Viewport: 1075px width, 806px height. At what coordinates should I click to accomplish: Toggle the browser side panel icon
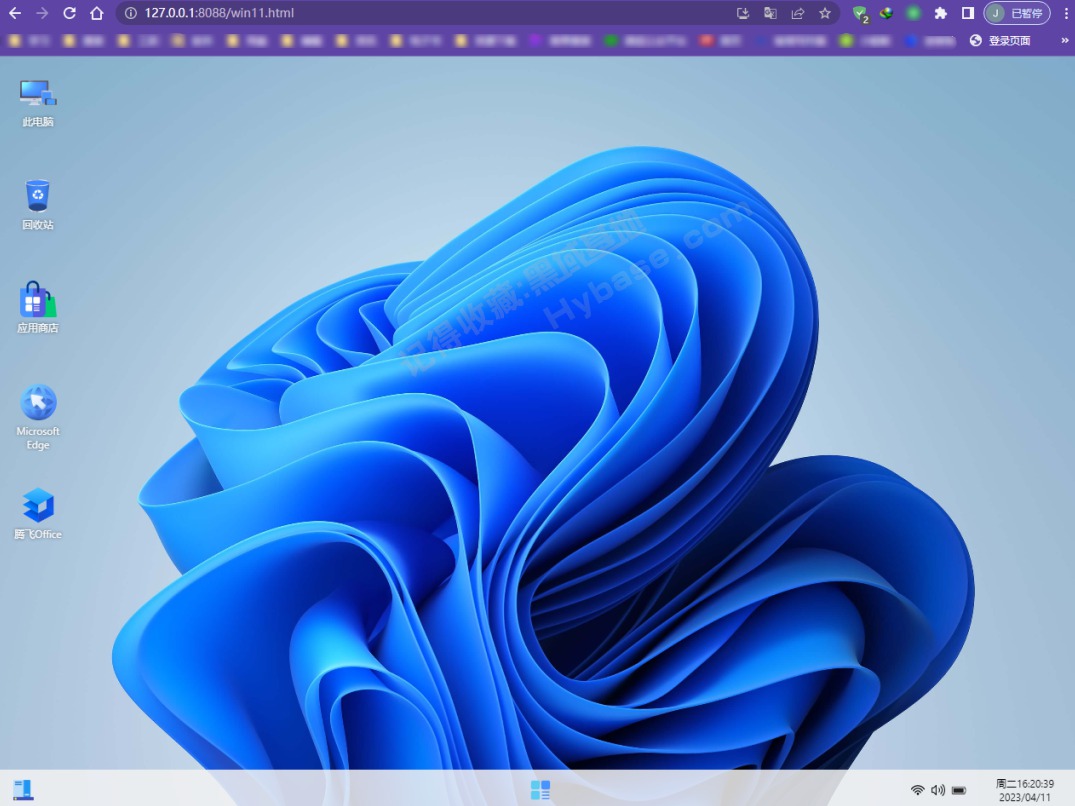tap(967, 13)
